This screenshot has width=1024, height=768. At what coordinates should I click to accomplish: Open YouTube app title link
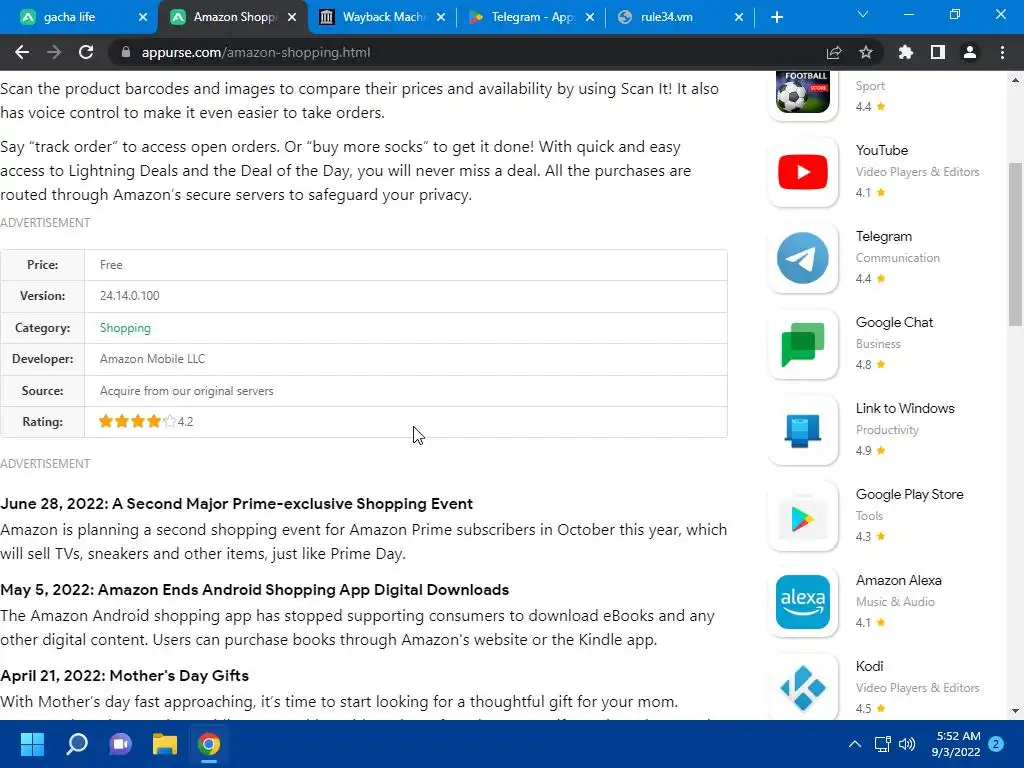[x=882, y=150]
